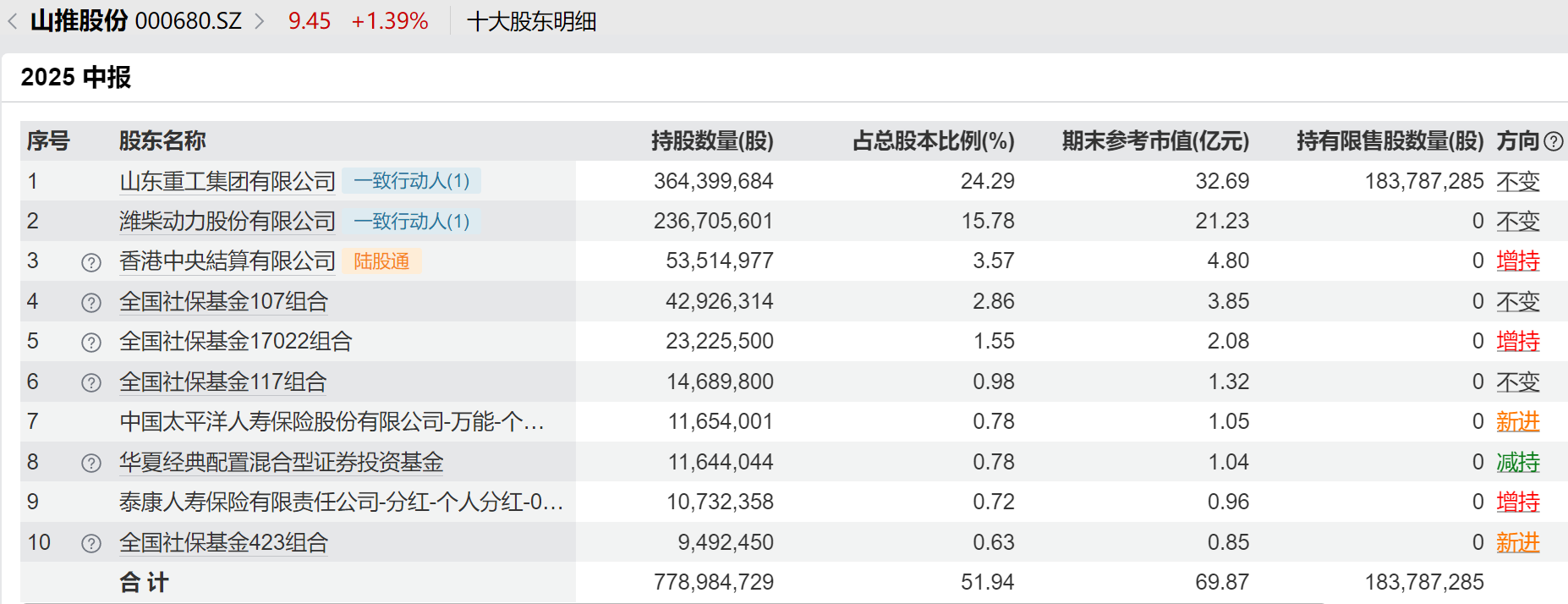The image size is (1568, 604).
Task: Open 全国社保基金17022组合 link
Action: (236, 341)
